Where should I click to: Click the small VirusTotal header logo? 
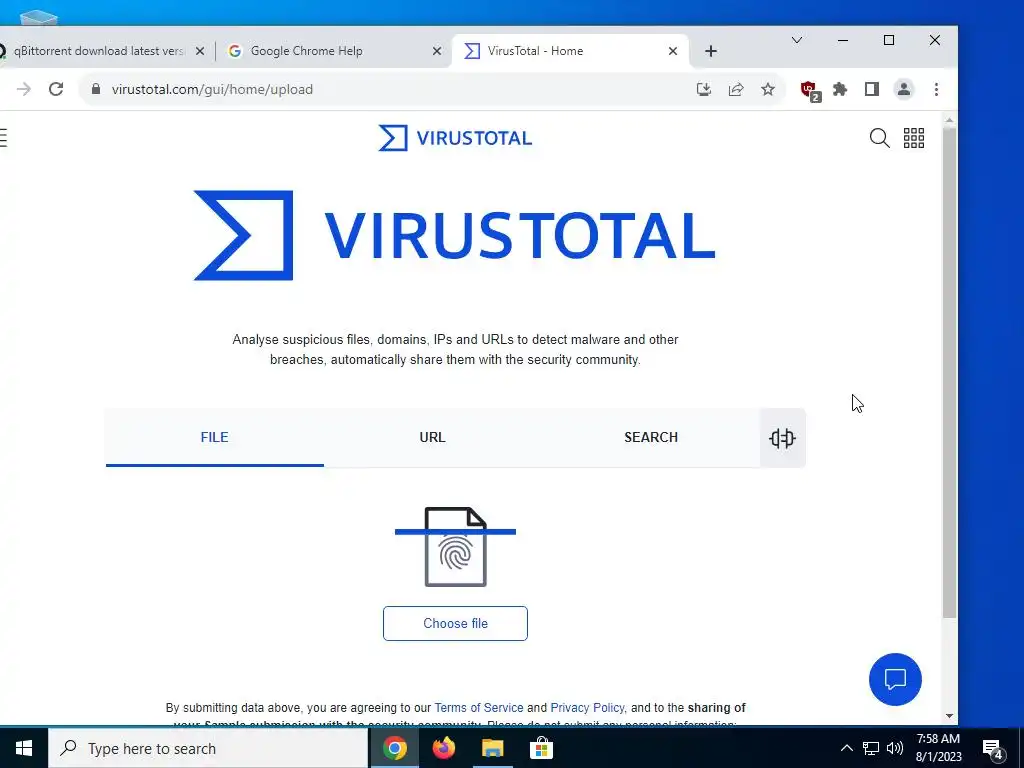pyautogui.click(x=455, y=138)
